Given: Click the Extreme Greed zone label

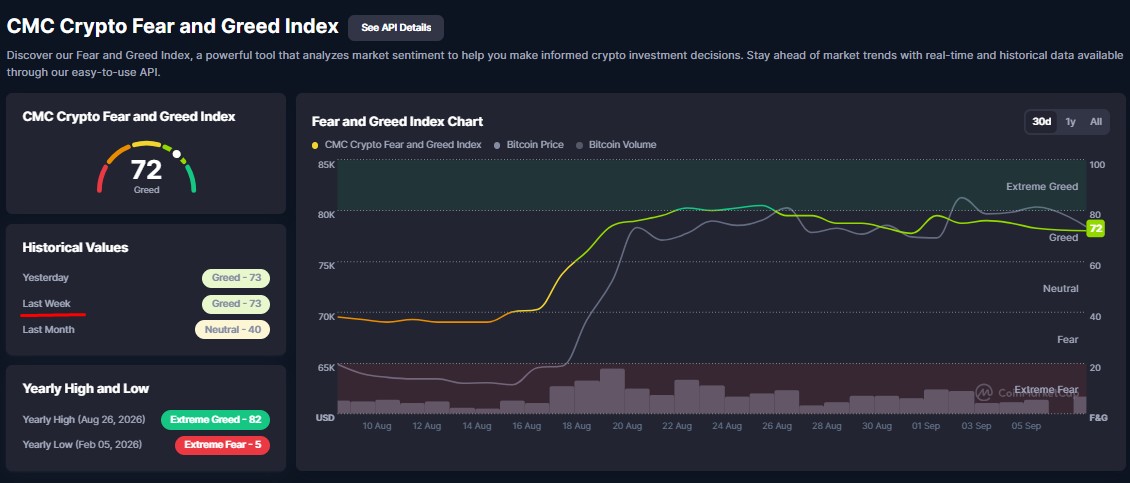Looking at the screenshot, I should tap(1042, 187).
